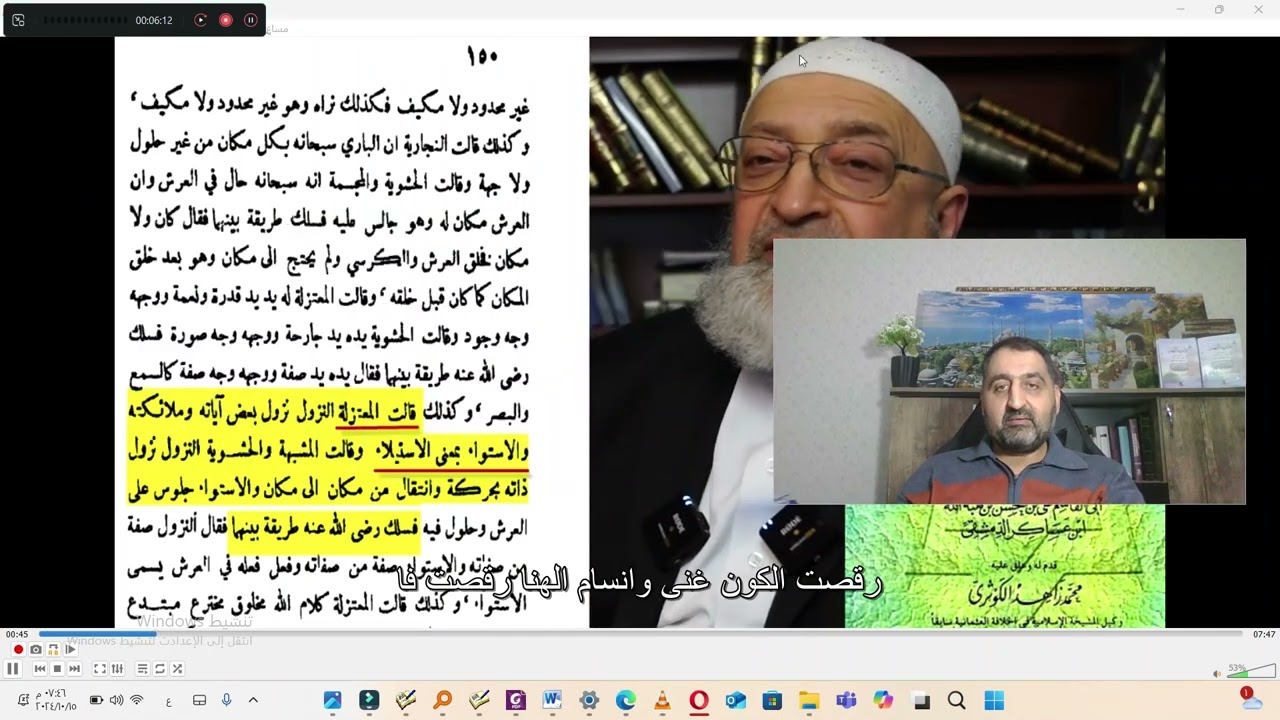Screen dimensions: 1280x720
Task: Open Photos app from taskbar
Action: tap(332, 701)
